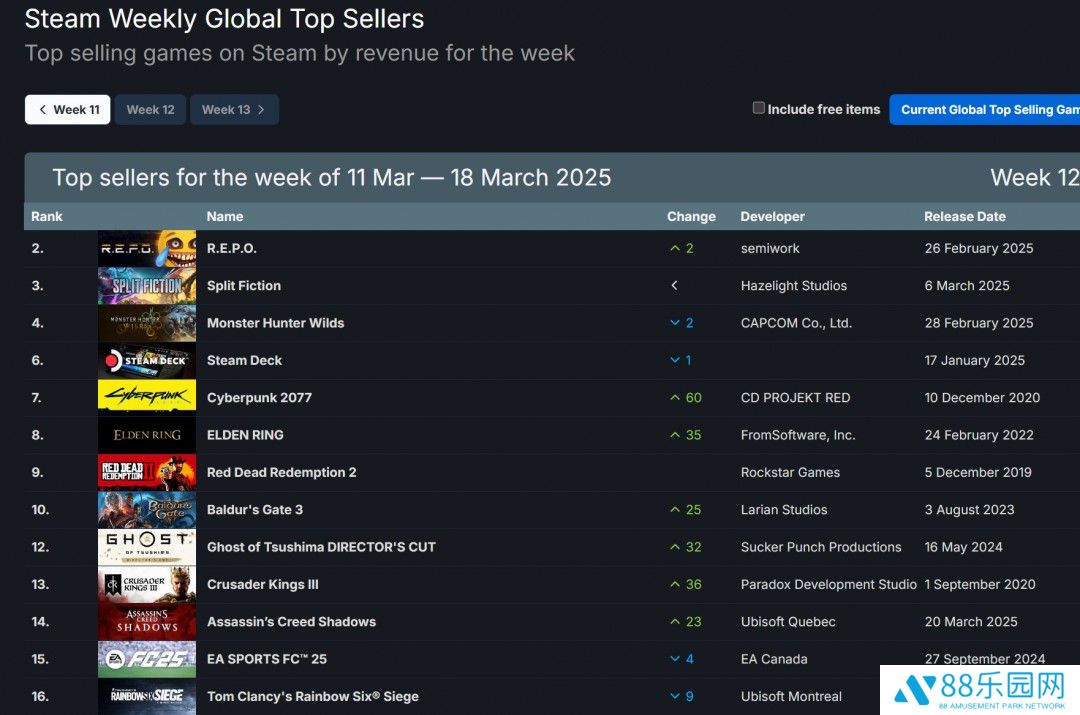Open the Baldur's Gate 3 thumbnail
This screenshot has width=1080, height=715.
point(147,510)
